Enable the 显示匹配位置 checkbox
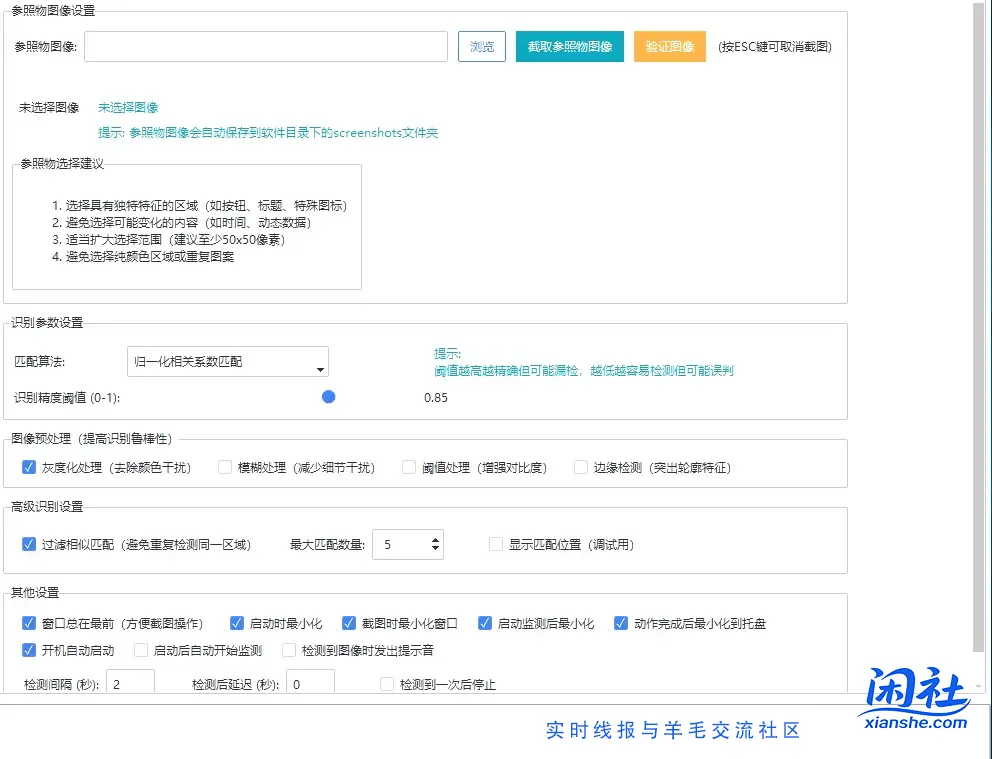The image size is (992, 759). pyautogui.click(x=496, y=545)
